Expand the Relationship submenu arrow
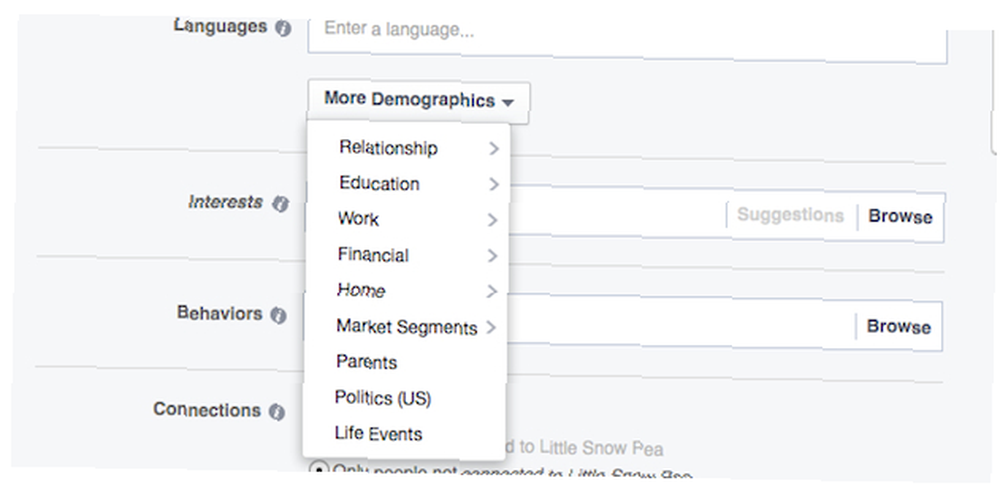This screenshot has width=1000, height=494. pos(494,149)
